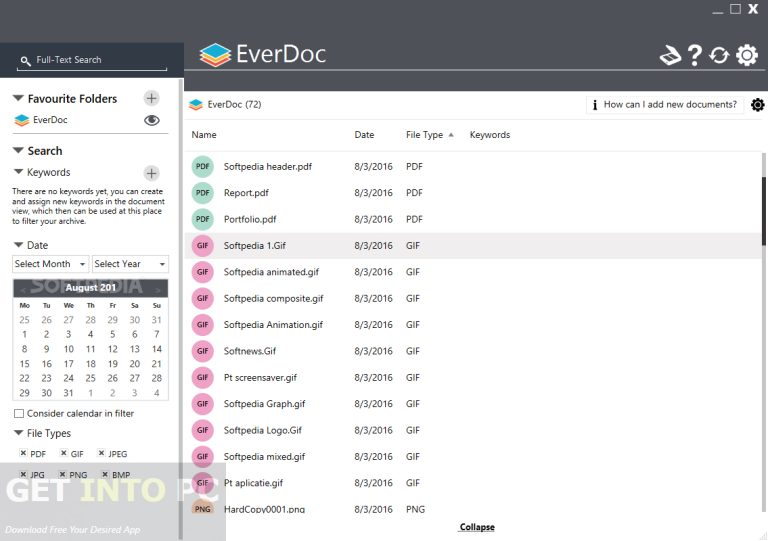Select the EverDoc favourite folder label

click(50, 120)
